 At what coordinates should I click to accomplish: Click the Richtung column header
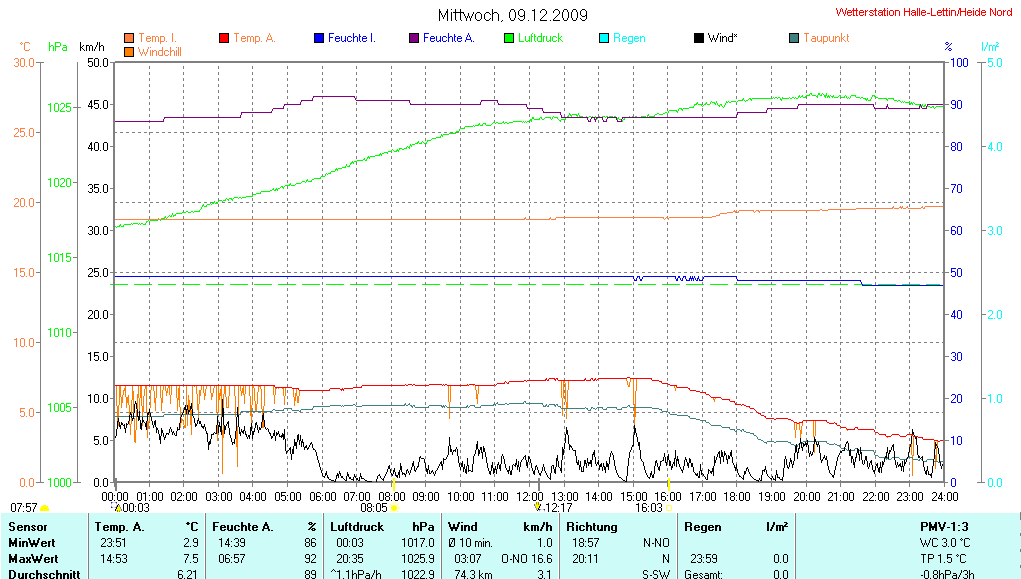(593, 526)
